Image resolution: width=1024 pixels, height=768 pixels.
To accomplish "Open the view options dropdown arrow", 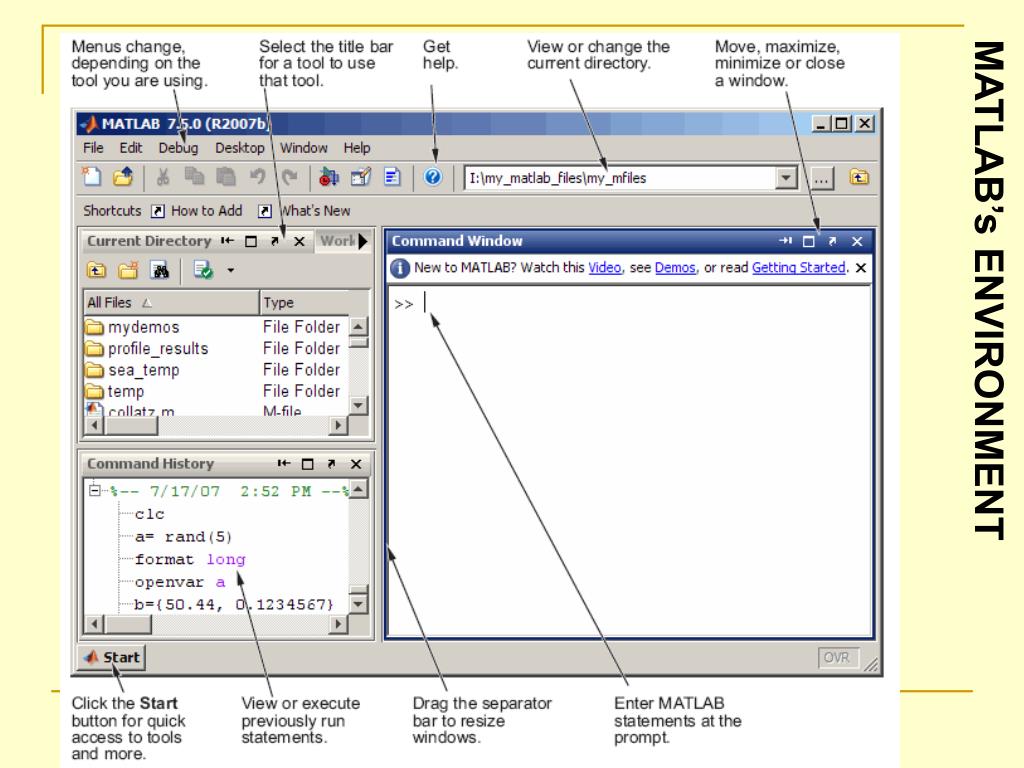I will point(231,270).
